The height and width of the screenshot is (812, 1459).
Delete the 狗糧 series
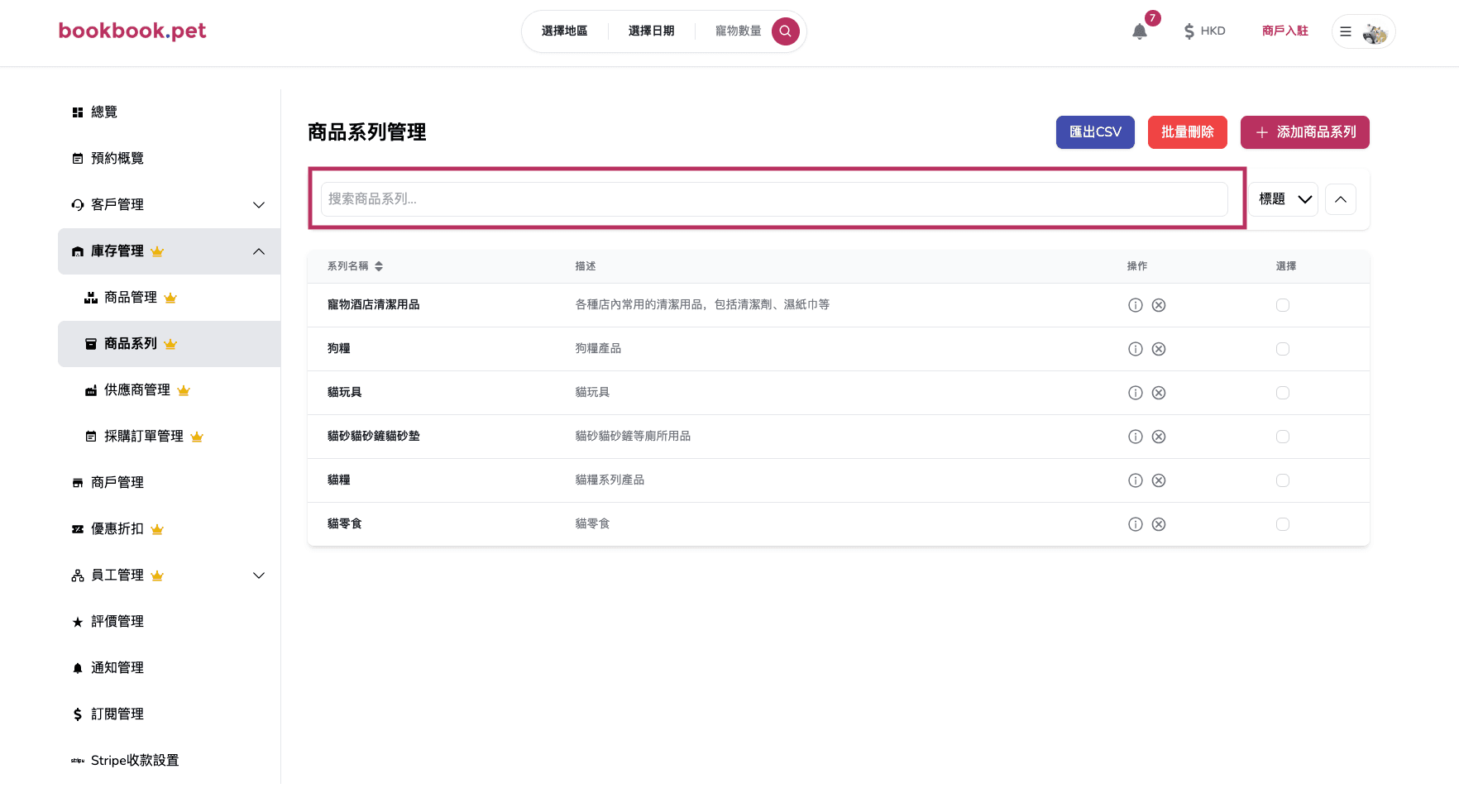1159,349
